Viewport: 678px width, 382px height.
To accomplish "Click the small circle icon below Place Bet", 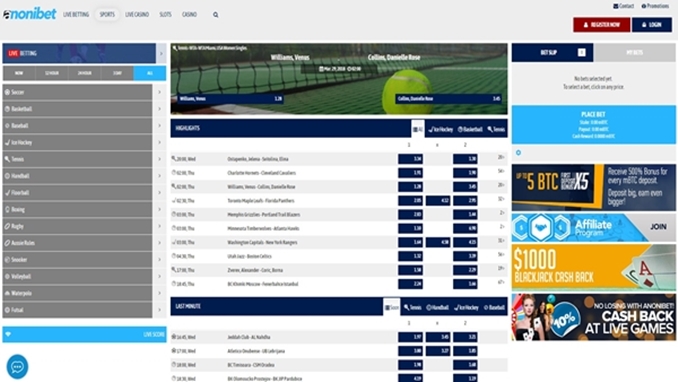I will pos(518,153).
